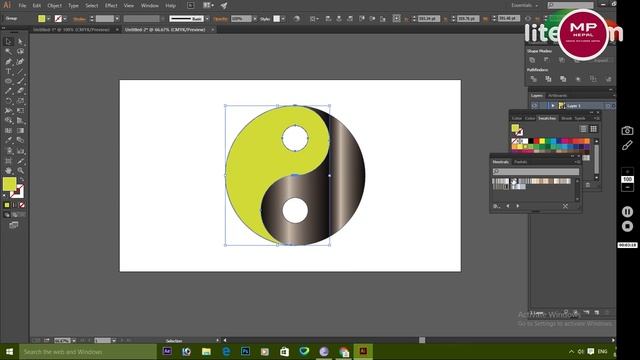
Task: Select the Lasso tool
Action: (x=20, y=51)
